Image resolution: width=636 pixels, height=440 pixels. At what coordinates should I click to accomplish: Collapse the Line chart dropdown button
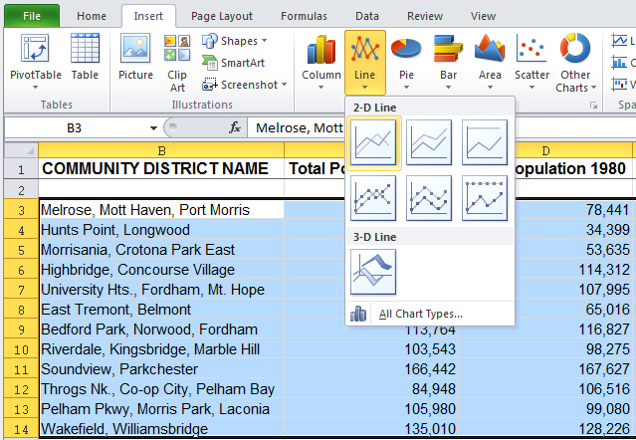[365, 62]
